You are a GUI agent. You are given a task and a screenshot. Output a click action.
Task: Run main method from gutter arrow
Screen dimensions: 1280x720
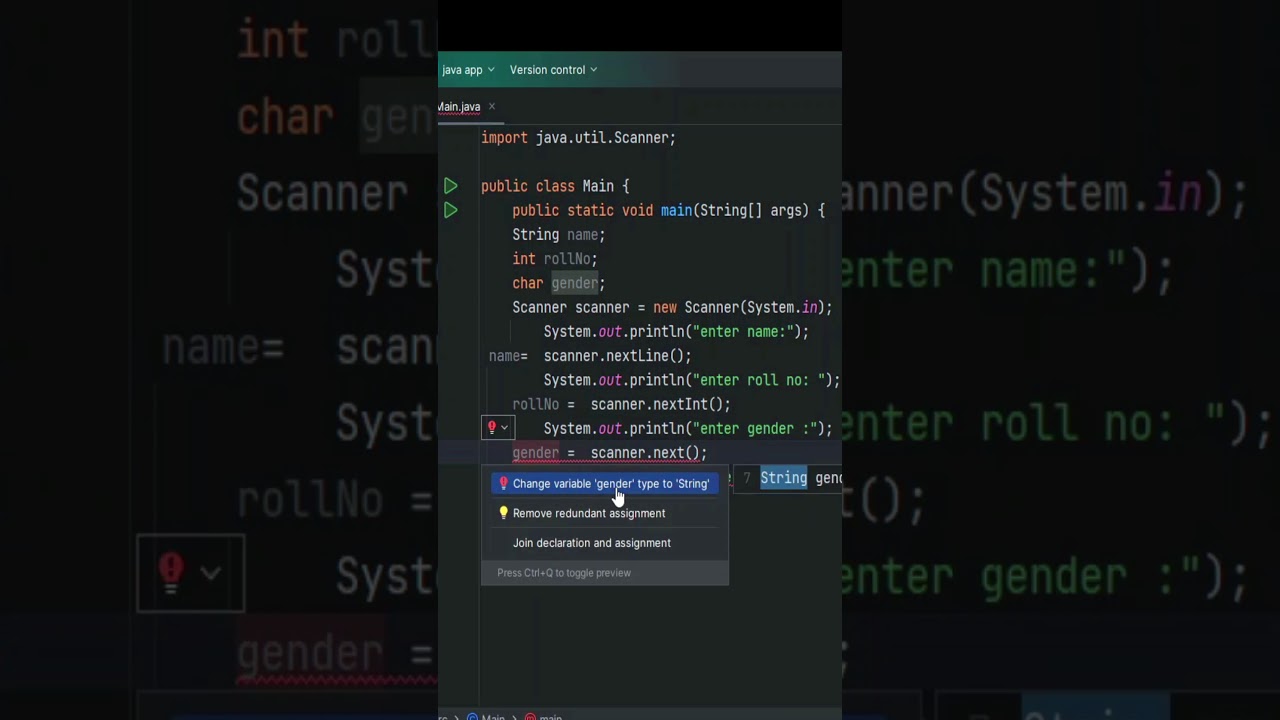pos(451,210)
